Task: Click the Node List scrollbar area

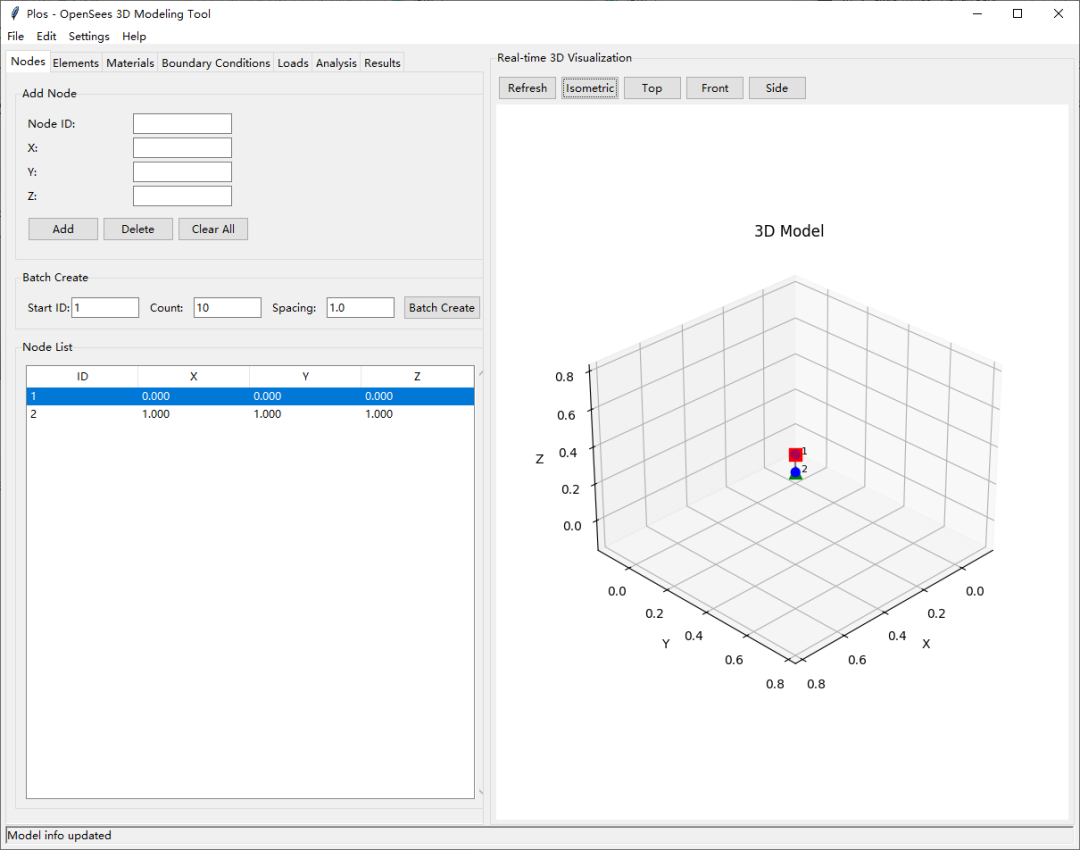Action: tap(480, 583)
